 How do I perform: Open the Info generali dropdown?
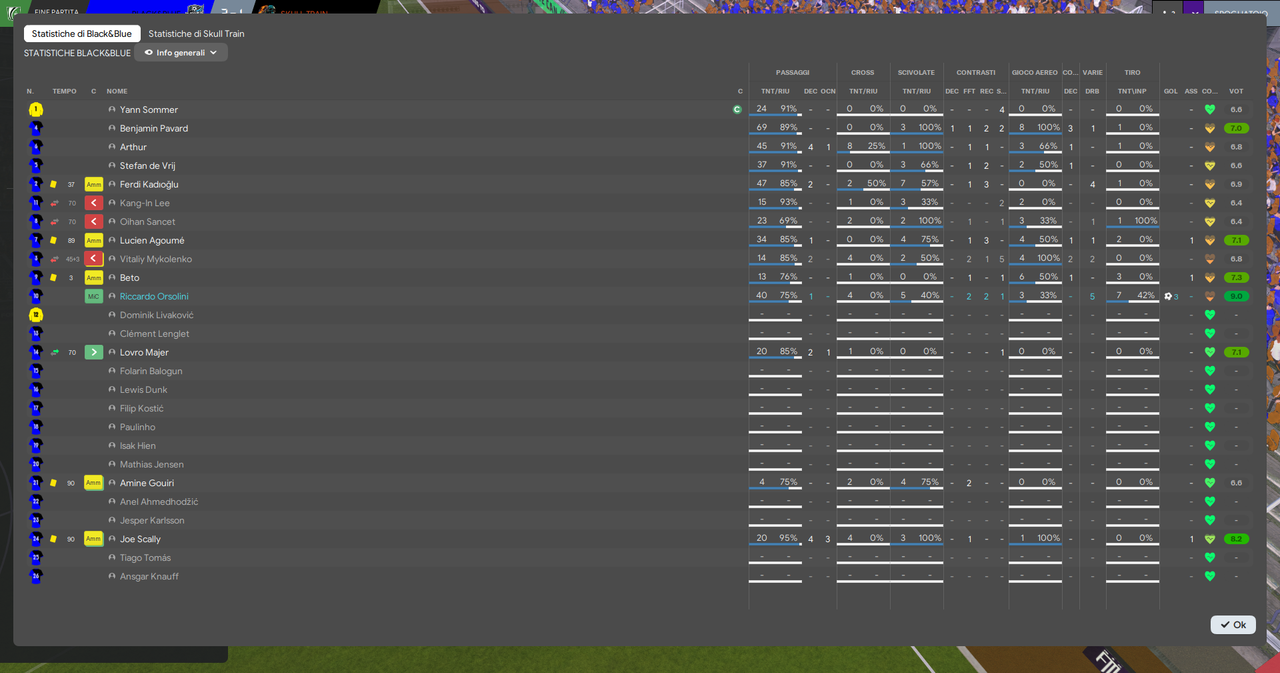(181, 53)
